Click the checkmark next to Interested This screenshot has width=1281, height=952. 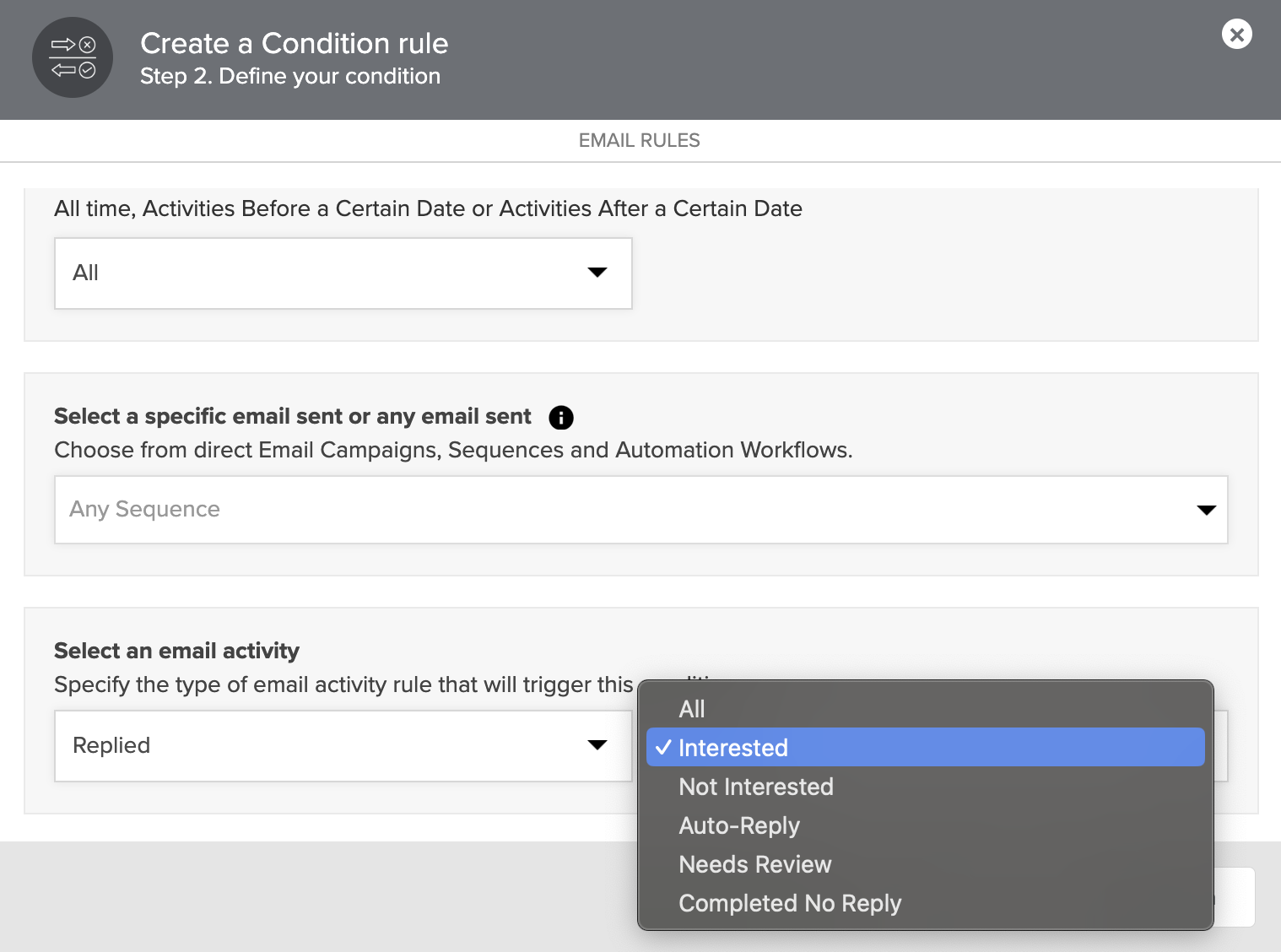(663, 748)
